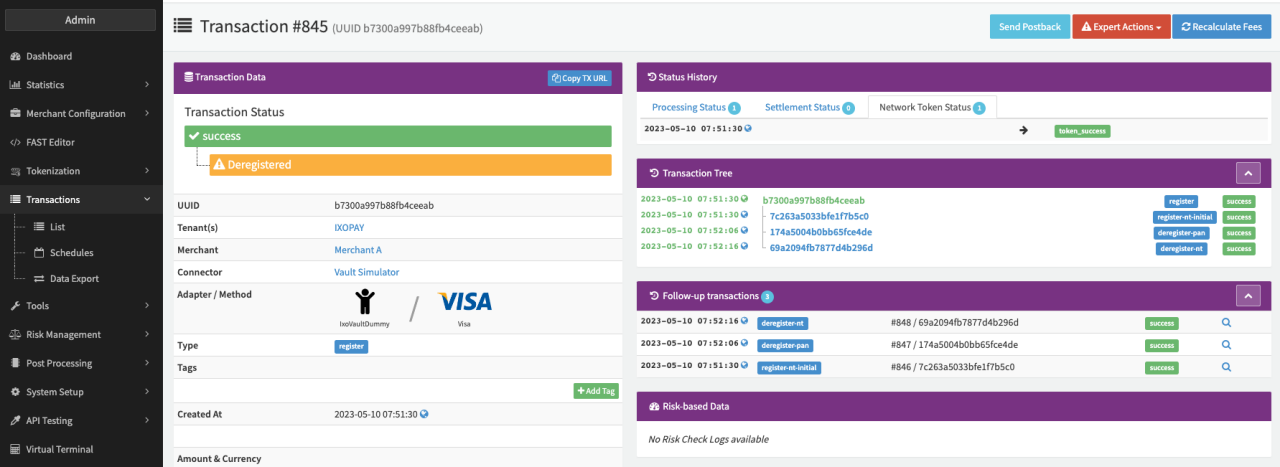Click Recalculate Fees button

click(x=1221, y=27)
